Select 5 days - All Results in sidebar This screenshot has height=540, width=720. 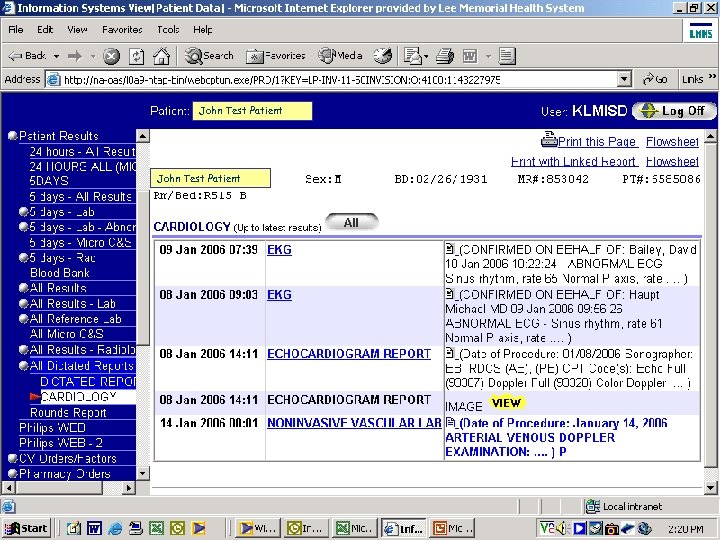click(x=81, y=197)
